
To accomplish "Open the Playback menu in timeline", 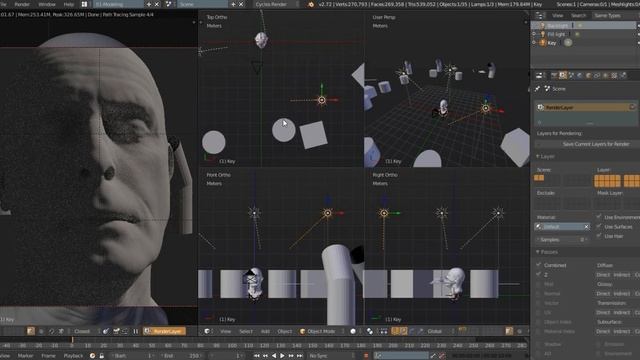I will (73, 356).
